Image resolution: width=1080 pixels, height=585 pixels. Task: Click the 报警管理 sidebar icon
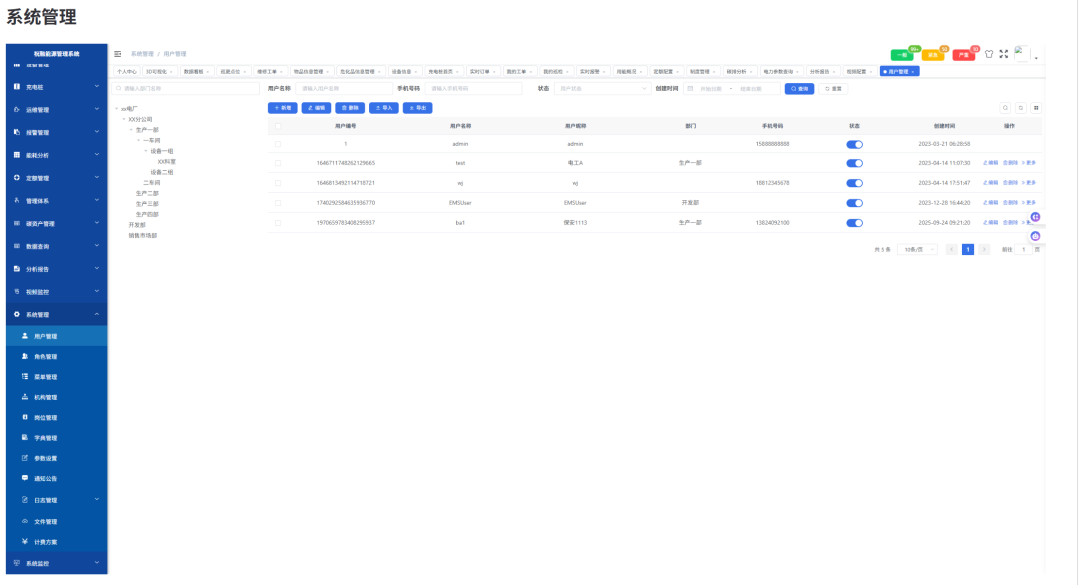[x=17, y=132]
